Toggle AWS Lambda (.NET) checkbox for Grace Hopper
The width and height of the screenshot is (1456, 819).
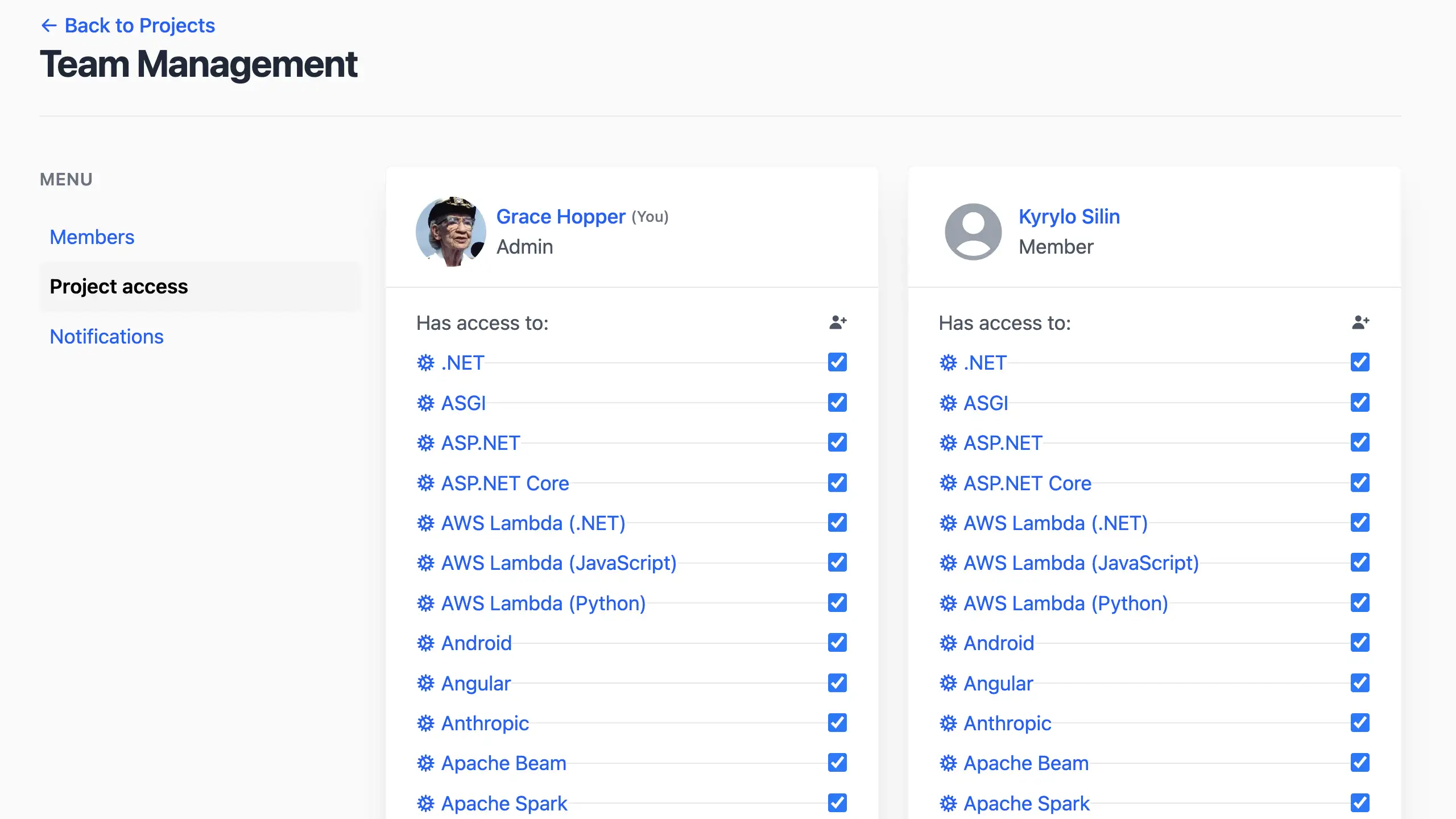coord(837,523)
